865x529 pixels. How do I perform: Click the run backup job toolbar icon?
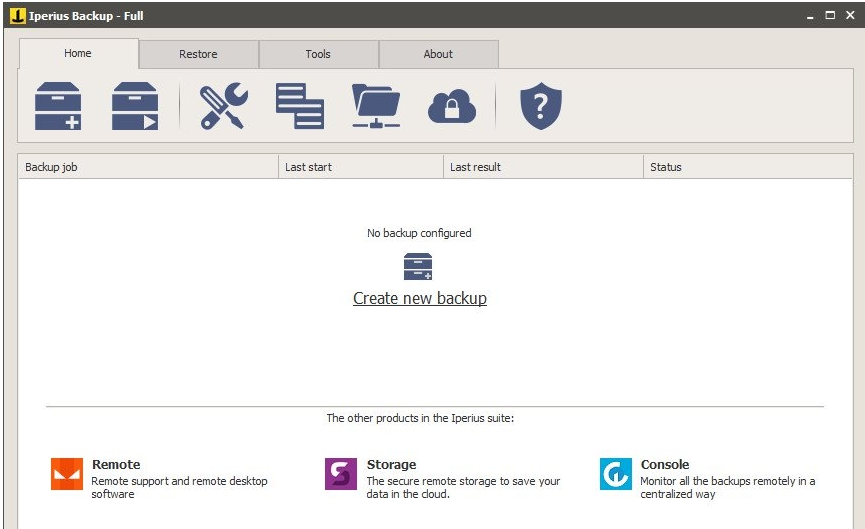135,106
